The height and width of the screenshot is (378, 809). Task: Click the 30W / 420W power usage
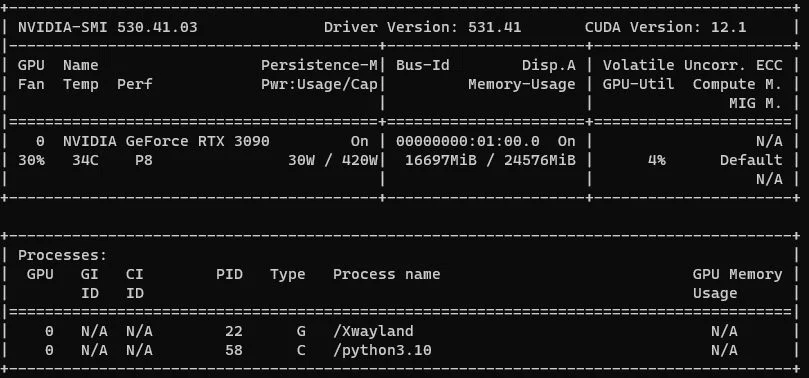333,160
